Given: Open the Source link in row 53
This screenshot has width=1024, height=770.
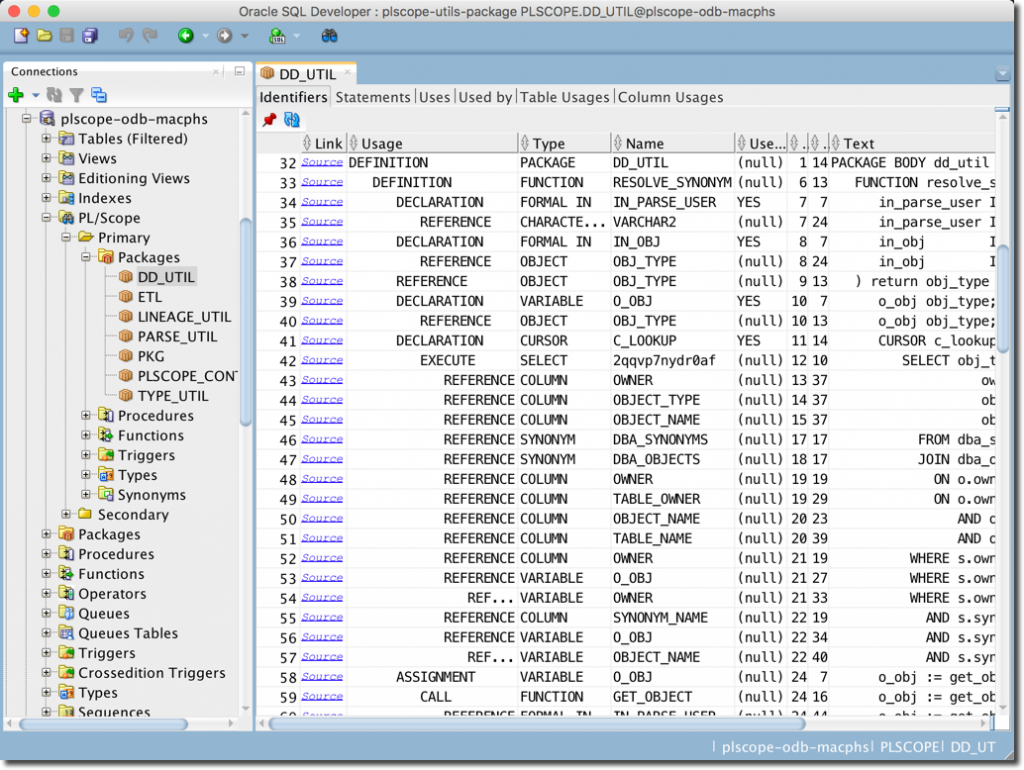Looking at the screenshot, I should point(322,577).
